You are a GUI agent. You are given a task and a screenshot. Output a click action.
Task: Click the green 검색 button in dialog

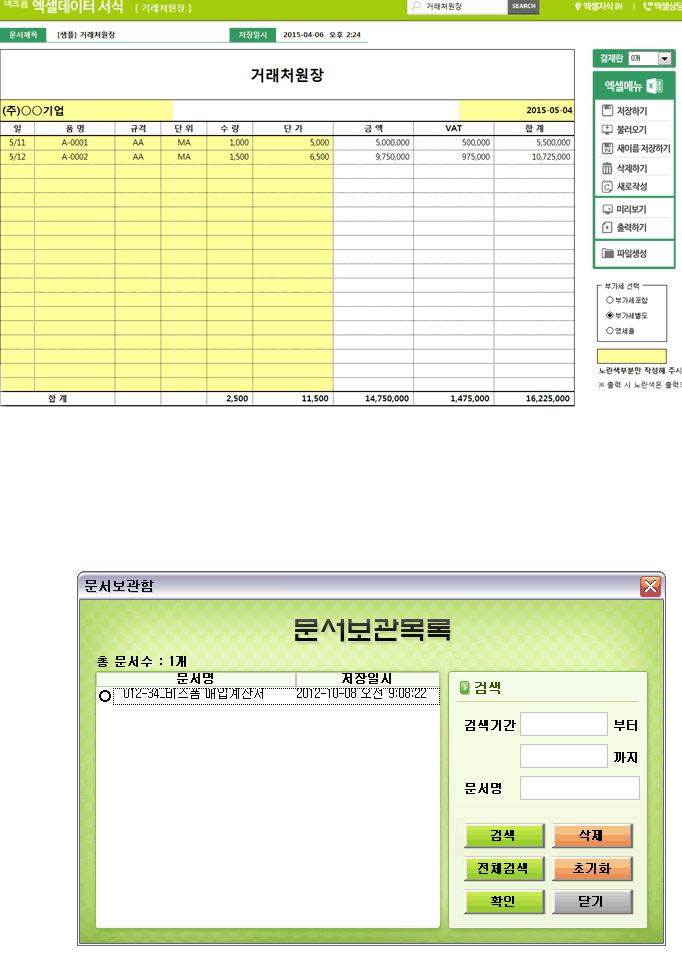[x=504, y=836]
